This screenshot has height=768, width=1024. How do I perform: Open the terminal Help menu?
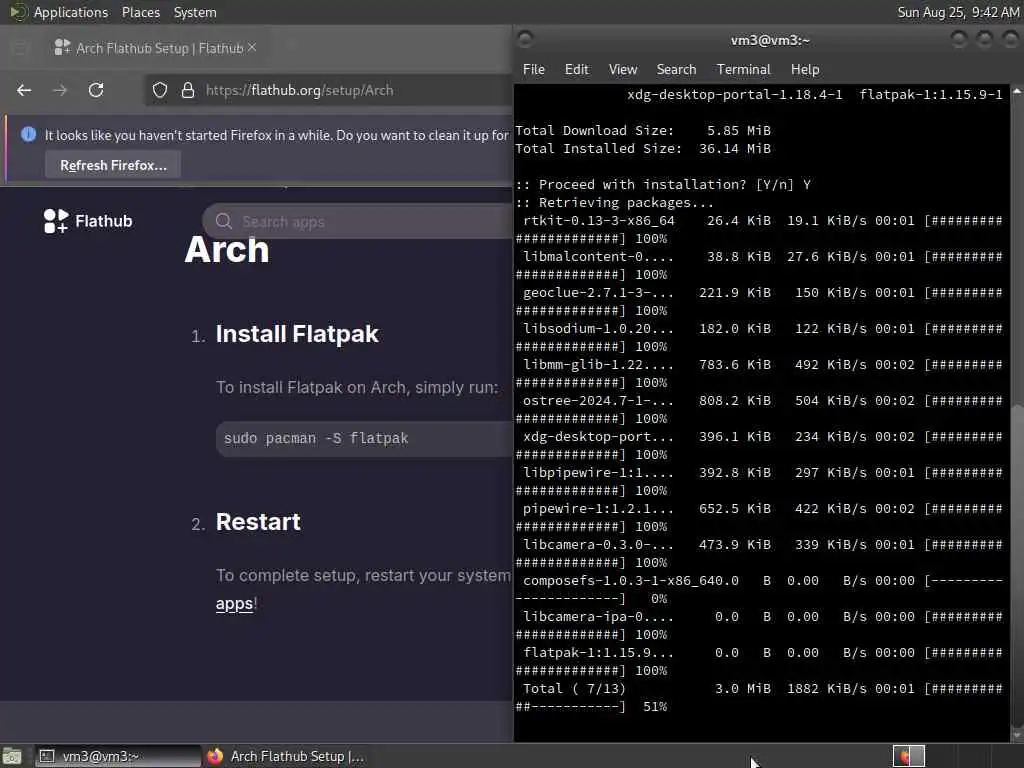tap(805, 69)
